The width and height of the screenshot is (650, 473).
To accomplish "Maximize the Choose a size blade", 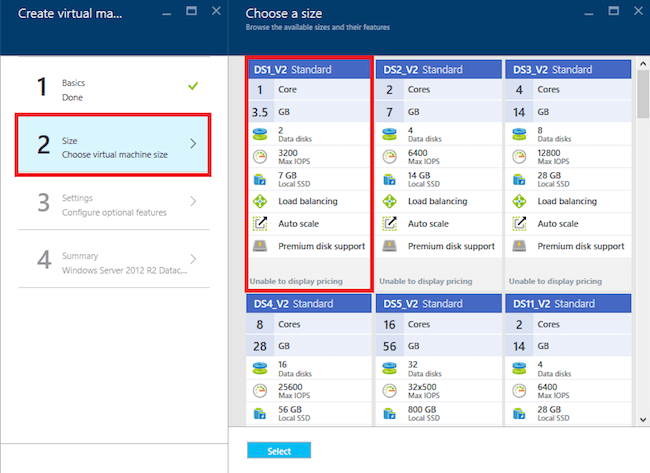I will click(x=614, y=11).
